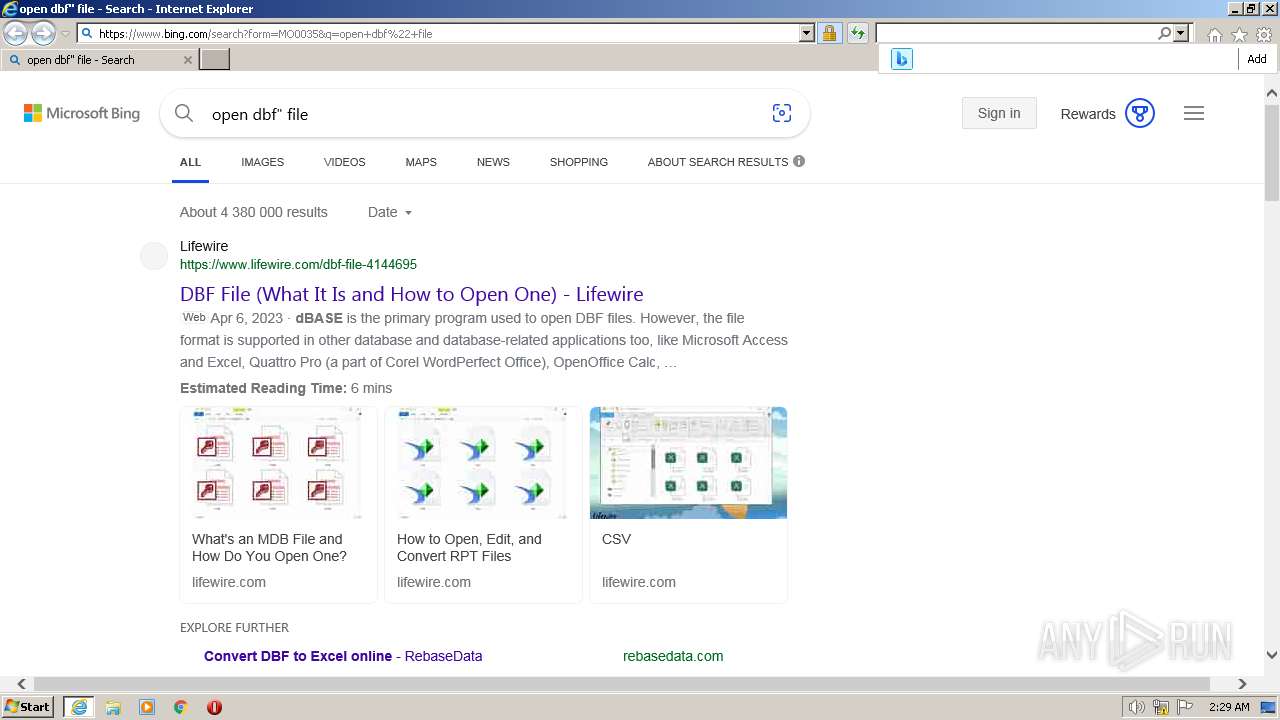Close the 'open dbf" file - Search' tab
The image size is (1280, 720).
(187, 60)
